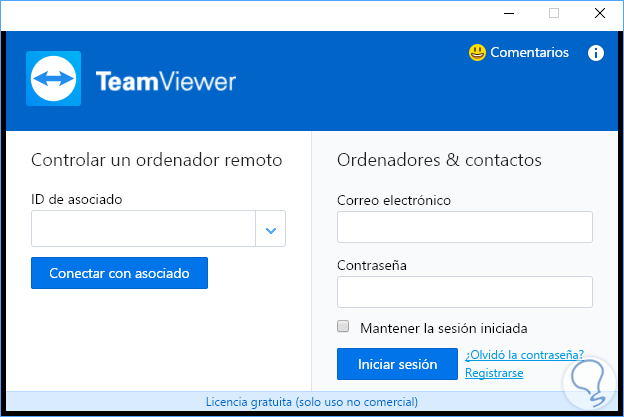Viewport: 624px width, 417px height.
Task: Open the Registrarse link
Action: point(494,373)
